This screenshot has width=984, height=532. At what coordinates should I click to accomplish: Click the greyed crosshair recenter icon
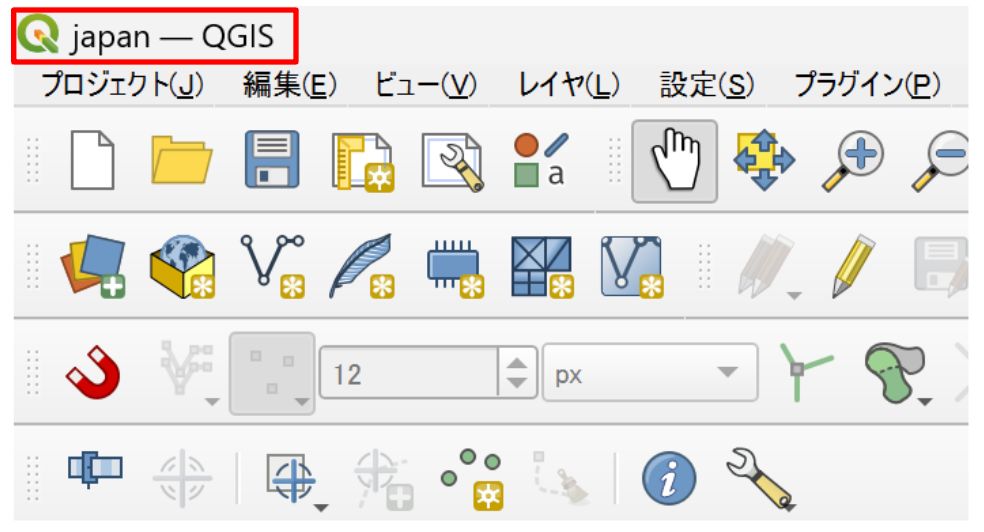(183, 478)
